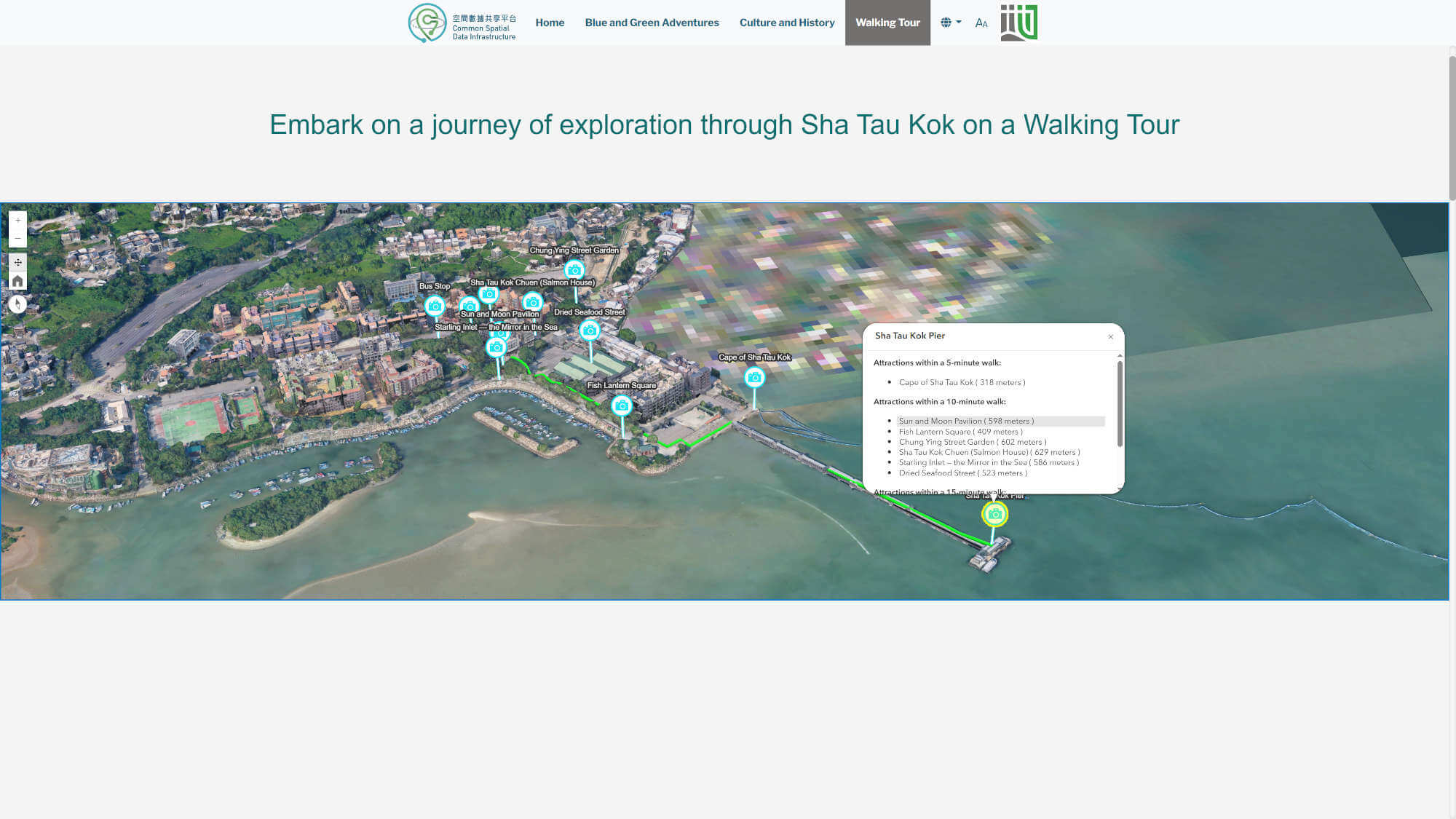This screenshot has width=1456, height=819.
Task: Click Sun and Moon Pavilion list entry
Action: pyautogui.click(x=965, y=421)
